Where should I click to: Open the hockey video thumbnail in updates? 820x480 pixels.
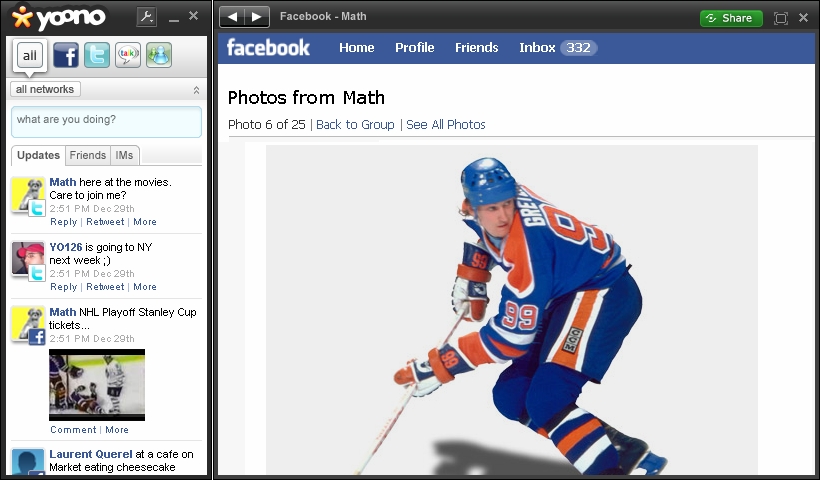(97, 384)
